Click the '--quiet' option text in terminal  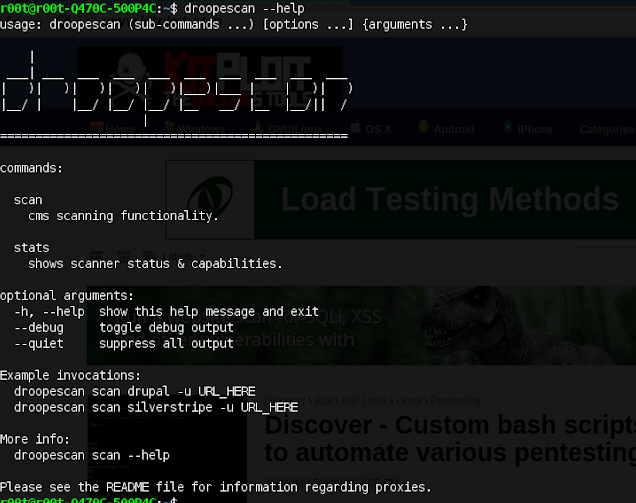click(x=39, y=344)
